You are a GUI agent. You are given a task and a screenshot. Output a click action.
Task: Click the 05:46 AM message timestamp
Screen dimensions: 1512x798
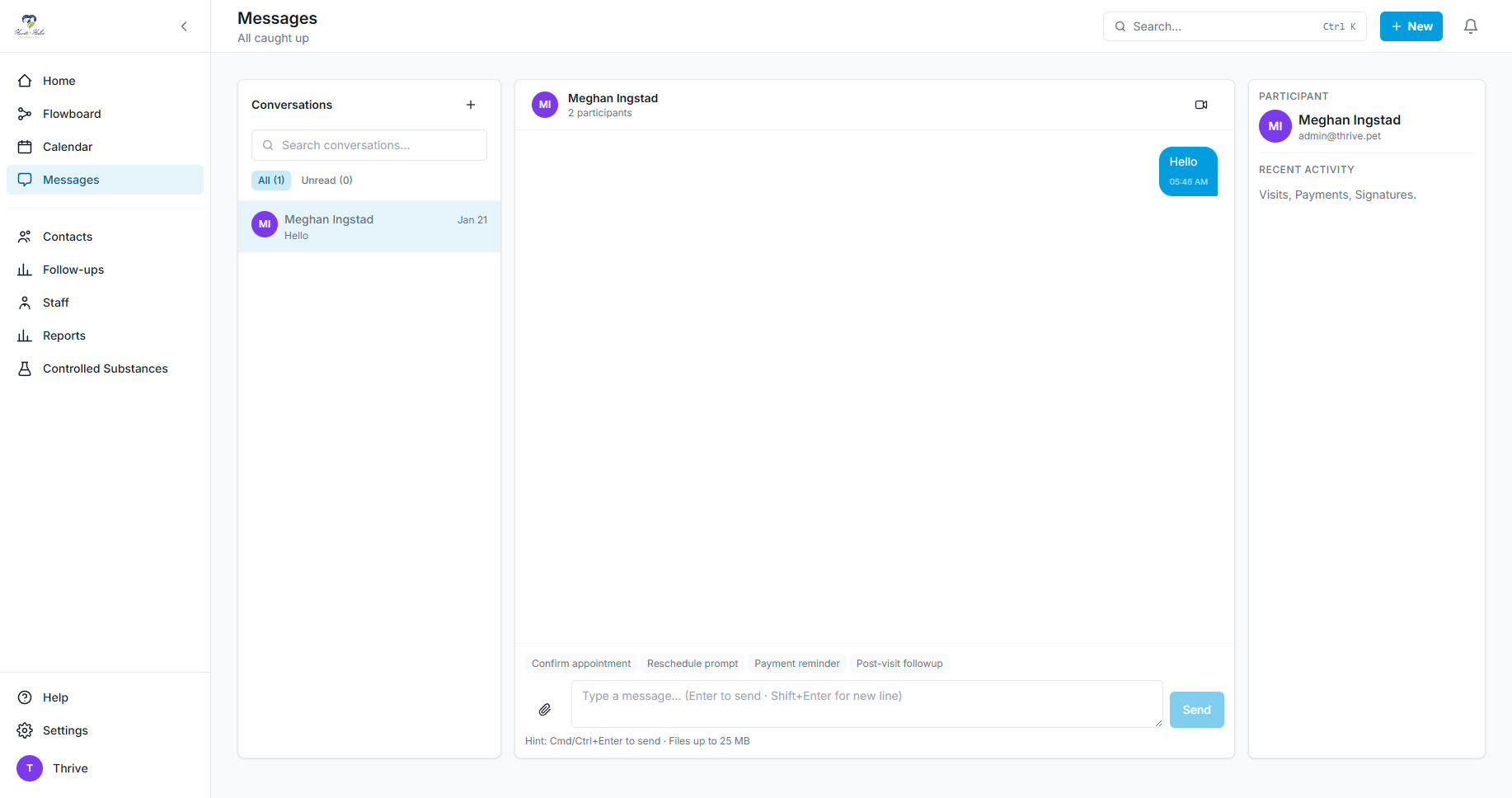tap(1188, 182)
